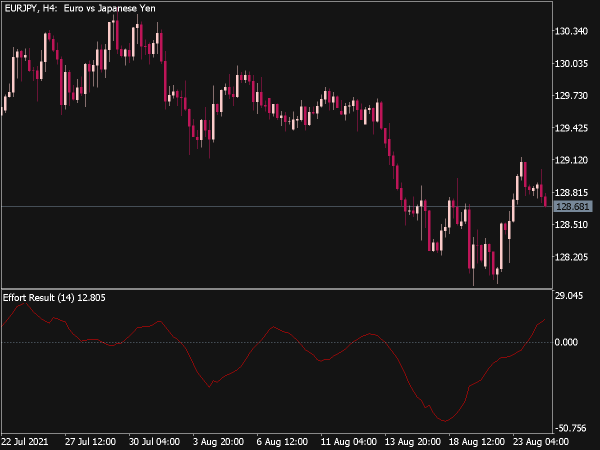Click the 6 Aug 12:00 time label
The image size is (600, 450).
point(282,442)
